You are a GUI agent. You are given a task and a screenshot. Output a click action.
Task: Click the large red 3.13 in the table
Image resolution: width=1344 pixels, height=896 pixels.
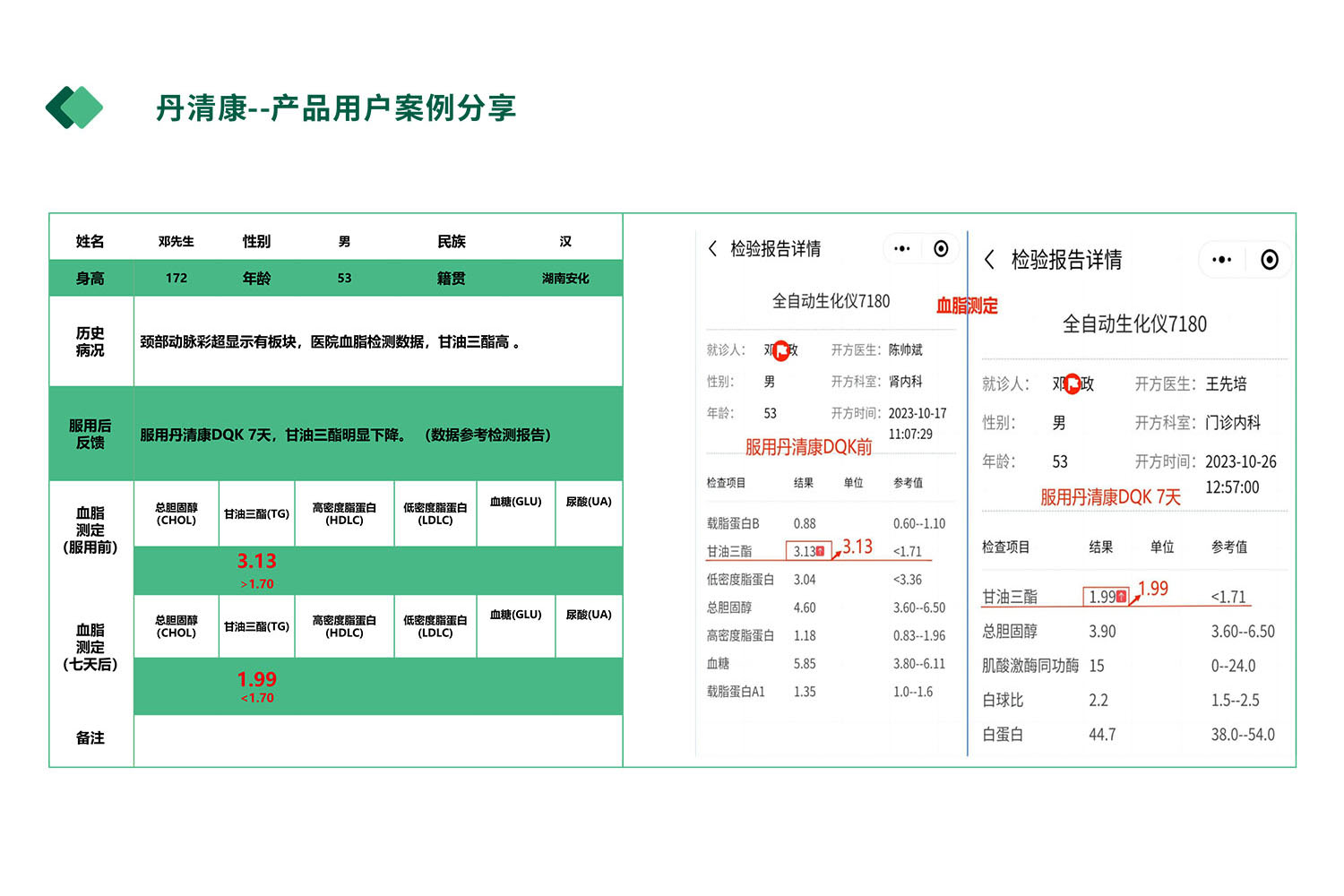click(x=257, y=561)
